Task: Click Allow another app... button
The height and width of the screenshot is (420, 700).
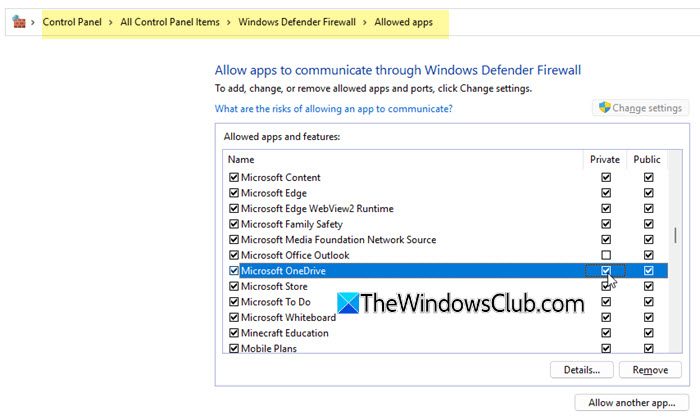Action: coord(631,403)
